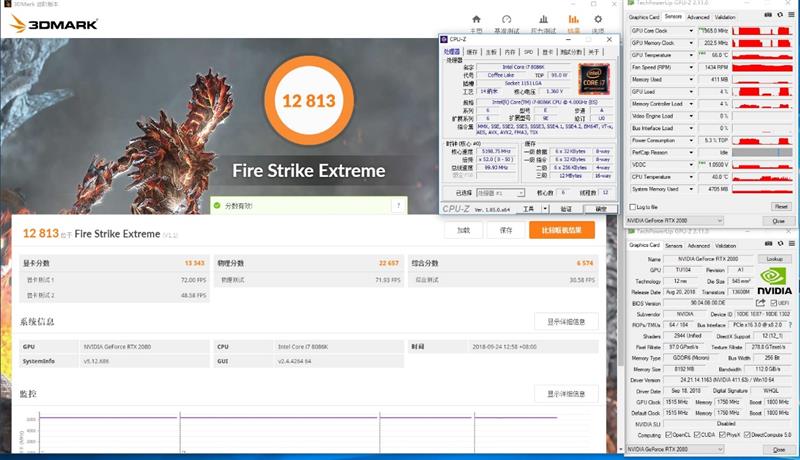The height and width of the screenshot is (460, 800).
Task: Open SPD tab in CPU-Z
Action: pyautogui.click(x=528, y=52)
